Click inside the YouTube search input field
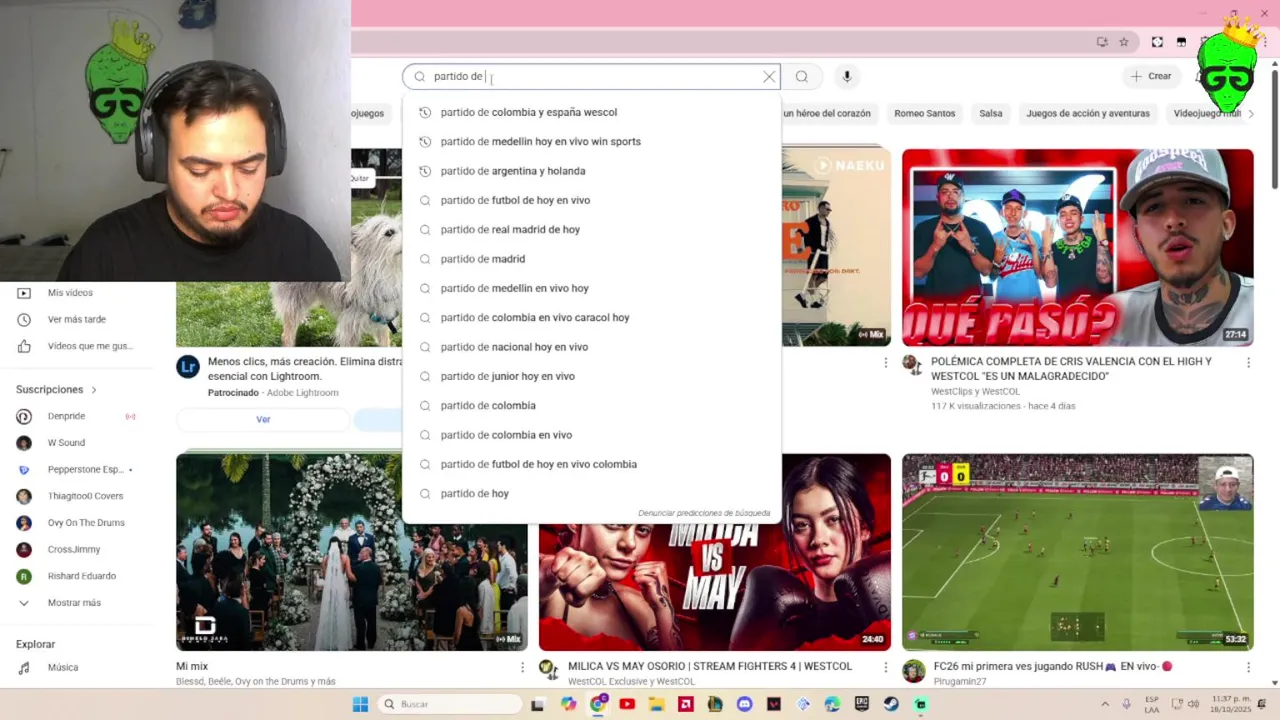Screen dimensions: 1280x720 coord(592,77)
